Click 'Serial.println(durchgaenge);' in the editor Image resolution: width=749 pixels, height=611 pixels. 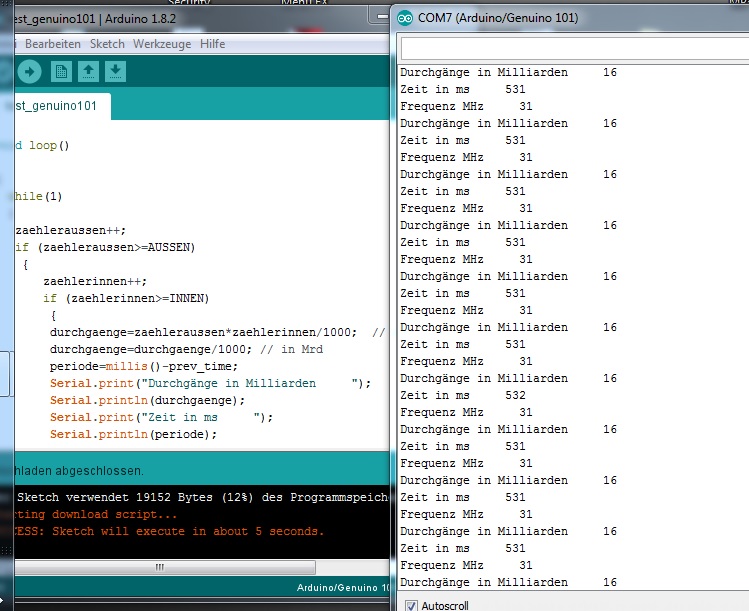click(x=147, y=400)
